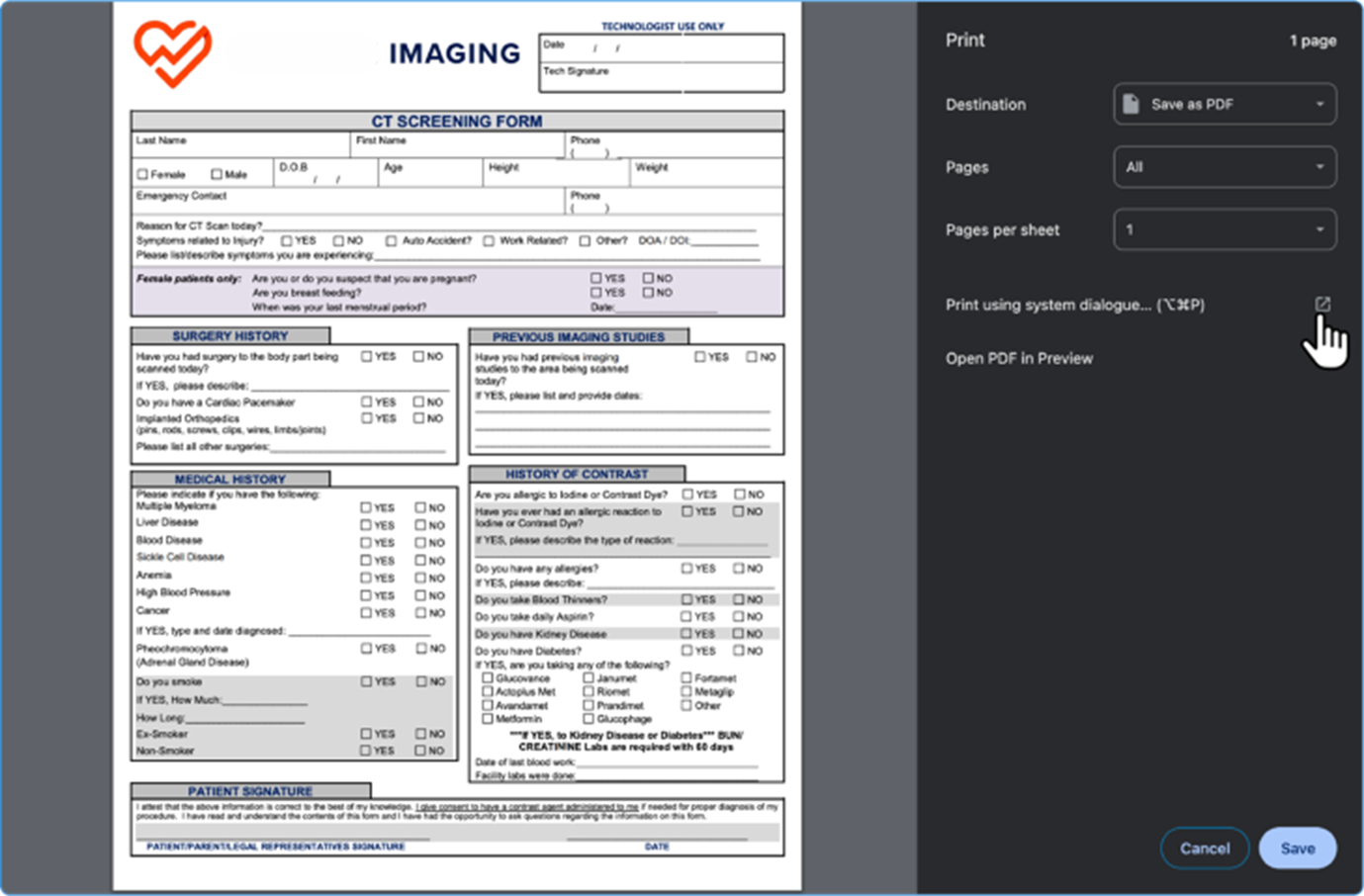Click the CT Screening Form page preview title
Image resolution: width=1364 pixels, height=896 pixels.
pyautogui.click(x=457, y=121)
